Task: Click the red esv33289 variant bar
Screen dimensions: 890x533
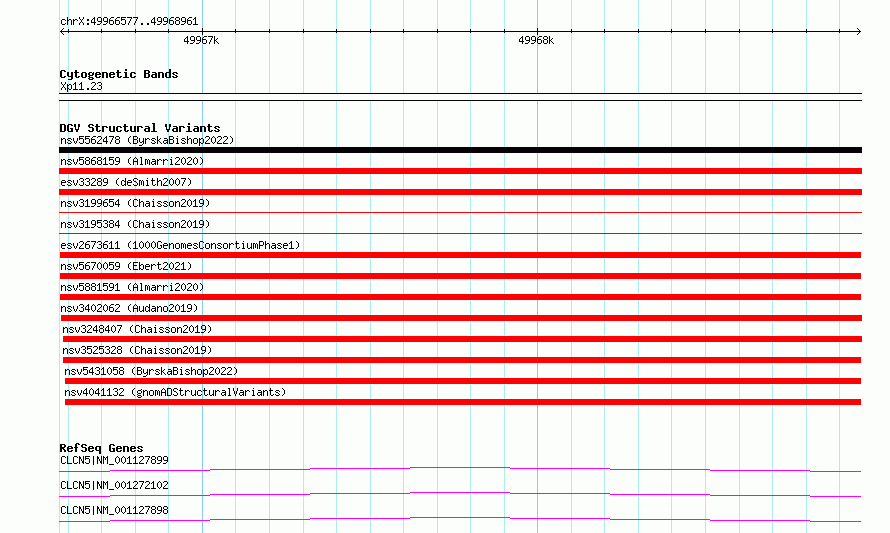Action: (x=460, y=192)
